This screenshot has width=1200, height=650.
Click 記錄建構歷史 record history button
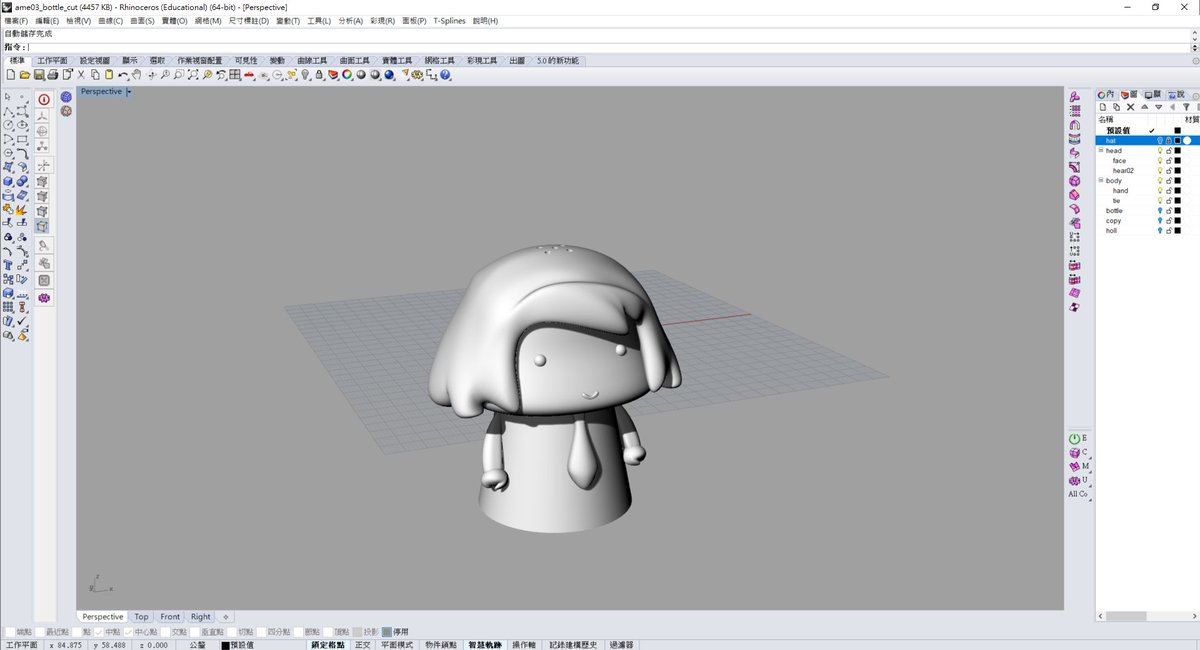click(x=572, y=645)
